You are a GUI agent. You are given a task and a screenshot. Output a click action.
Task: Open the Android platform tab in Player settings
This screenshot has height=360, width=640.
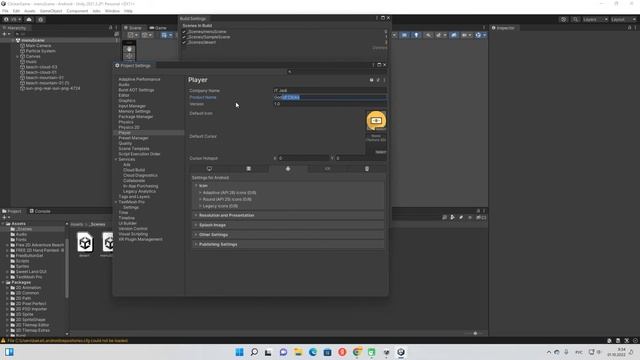pyautogui.click(x=288, y=169)
